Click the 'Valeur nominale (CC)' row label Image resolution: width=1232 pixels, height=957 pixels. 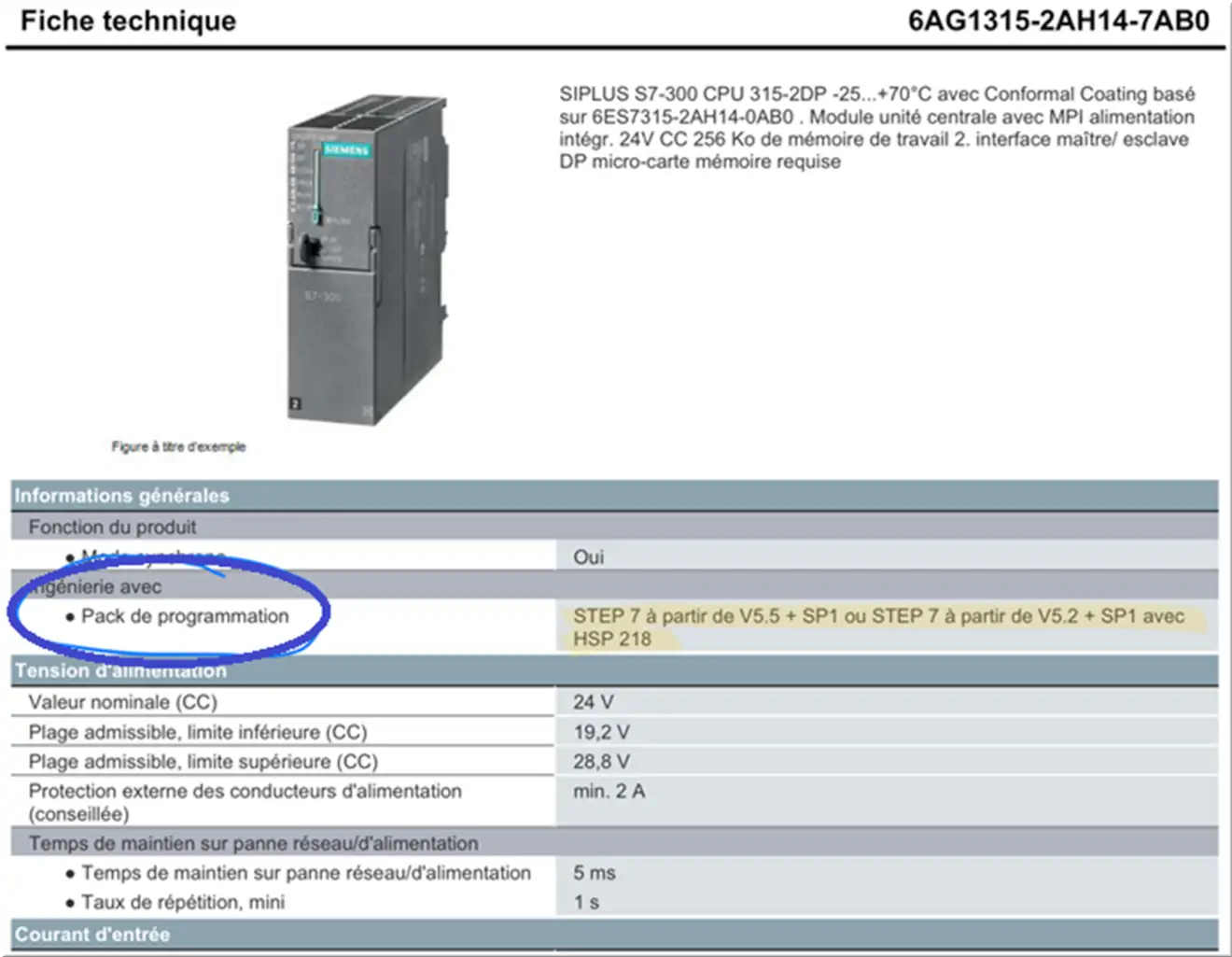122,702
